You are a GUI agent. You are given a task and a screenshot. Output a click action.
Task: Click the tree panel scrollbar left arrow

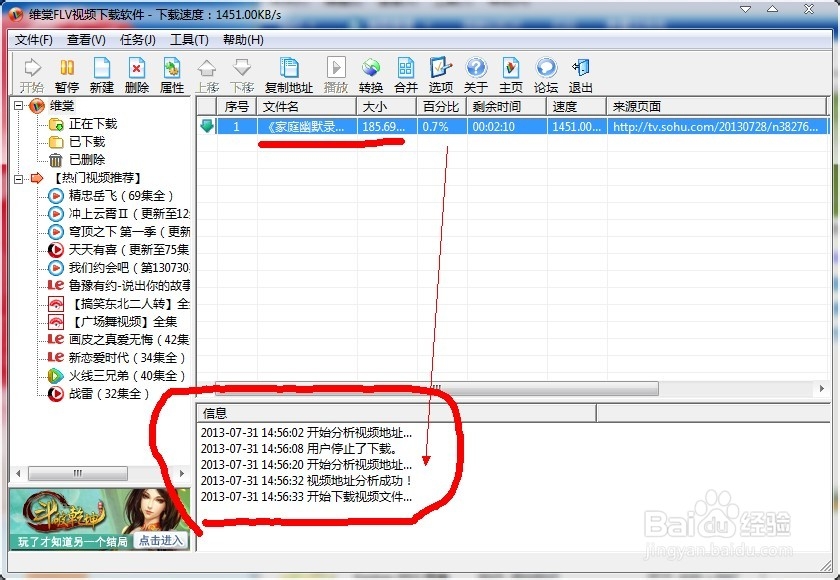pos(19,473)
